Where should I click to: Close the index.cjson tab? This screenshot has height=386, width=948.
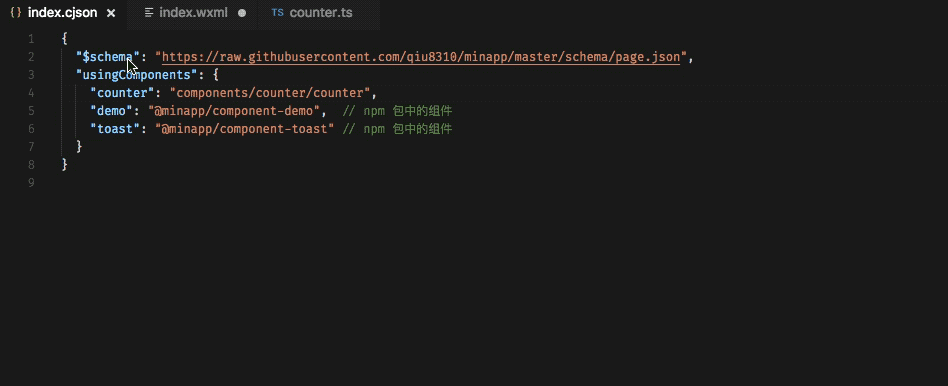[111, 13]
